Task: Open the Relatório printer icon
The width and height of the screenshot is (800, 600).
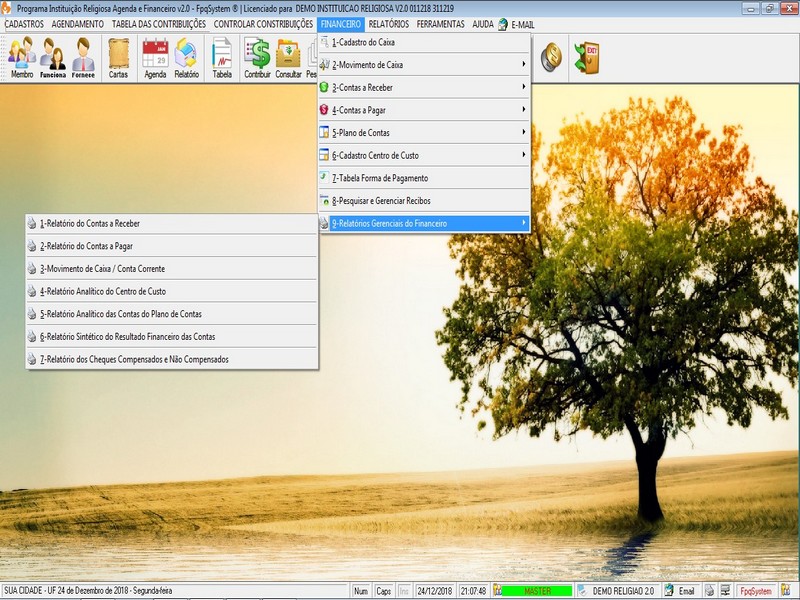Action: 186,58
